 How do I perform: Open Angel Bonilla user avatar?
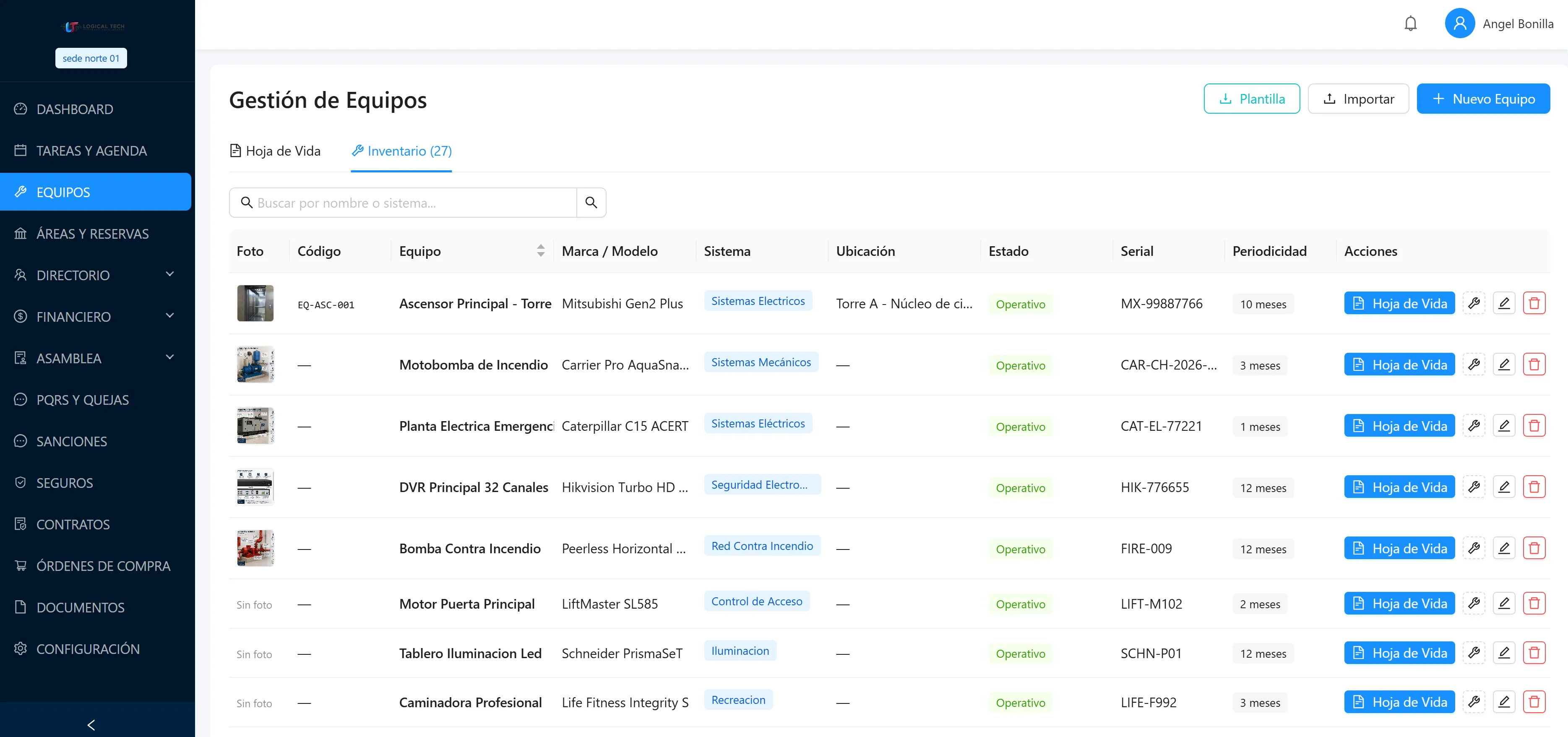pyautogui.click(x=1460, y=24)
